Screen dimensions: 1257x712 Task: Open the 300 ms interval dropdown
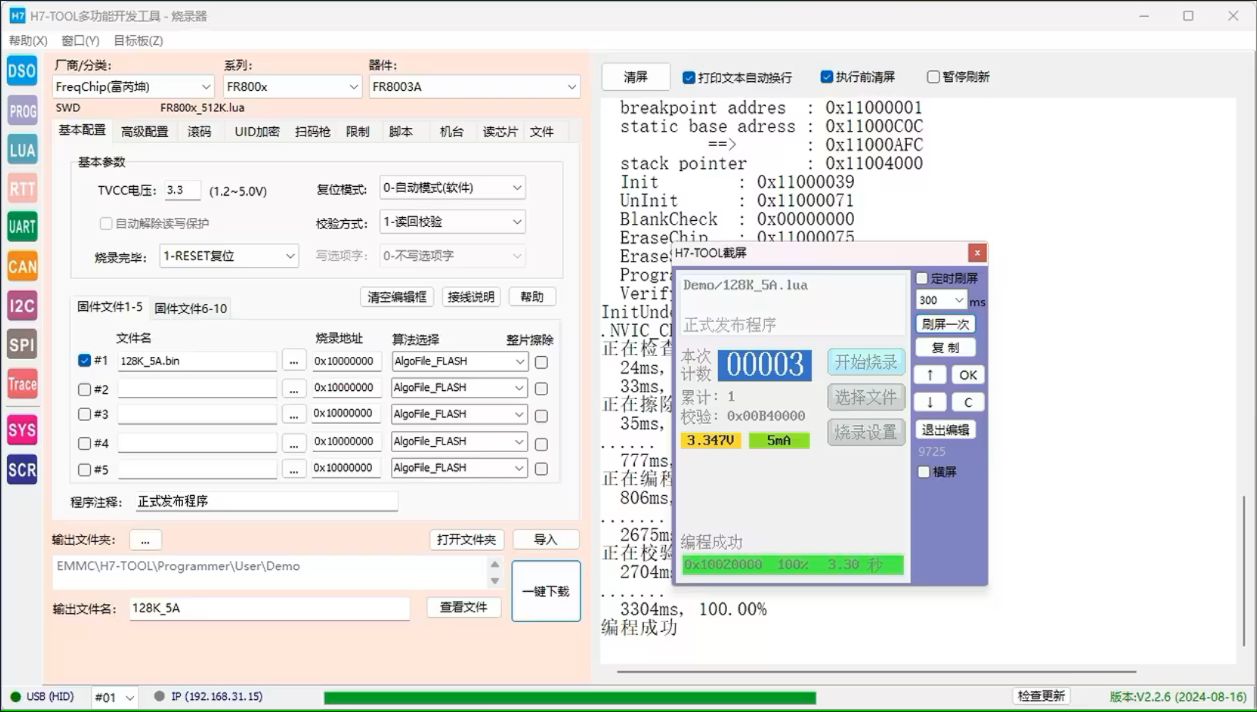pos(941,300)
